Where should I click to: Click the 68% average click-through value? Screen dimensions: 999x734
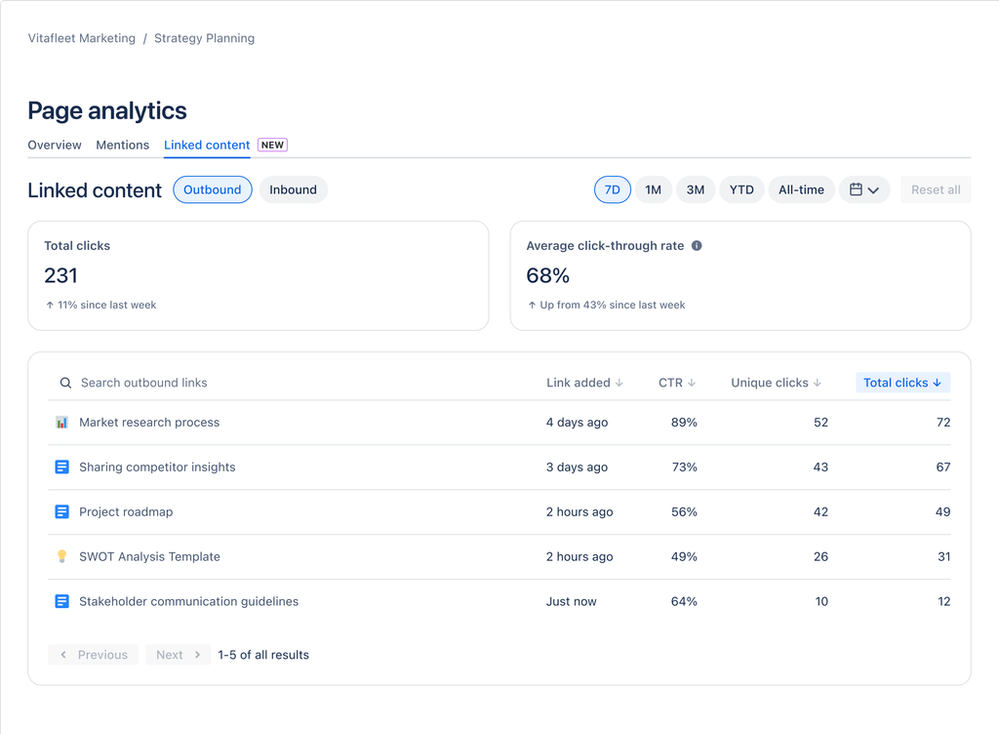(x=548, y=275)
